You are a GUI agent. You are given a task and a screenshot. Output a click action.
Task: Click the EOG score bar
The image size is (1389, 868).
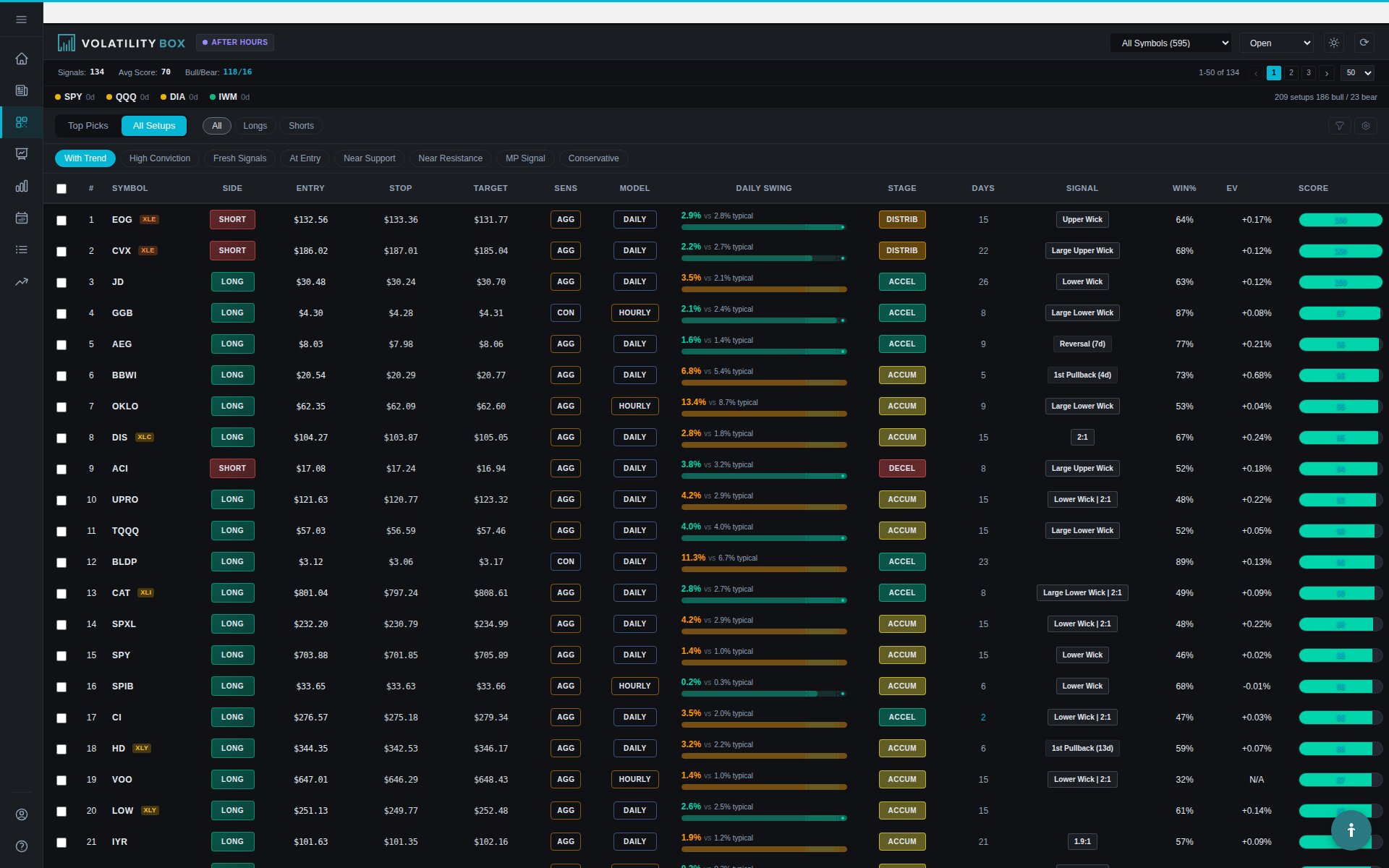pos(1341,220)
